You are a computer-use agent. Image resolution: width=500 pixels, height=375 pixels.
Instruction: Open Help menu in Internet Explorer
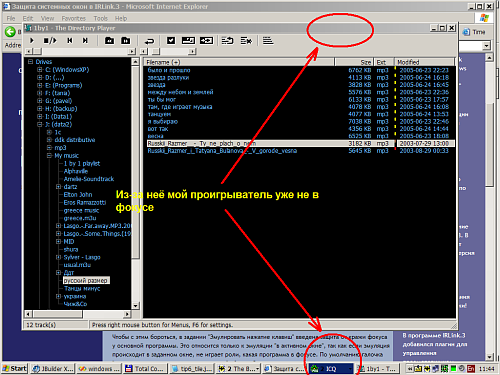121,18
